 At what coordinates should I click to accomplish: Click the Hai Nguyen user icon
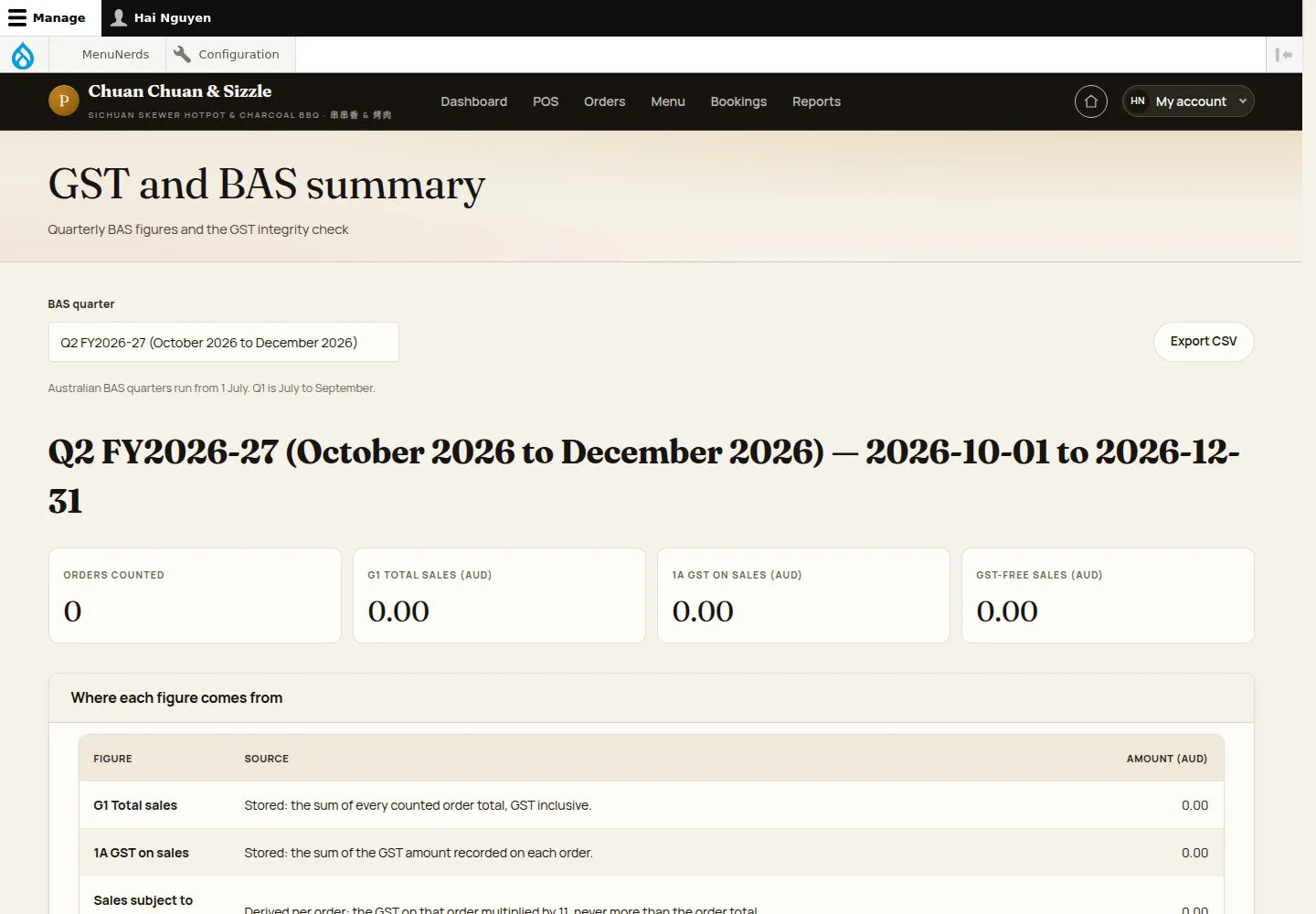(x=119, y=17)
